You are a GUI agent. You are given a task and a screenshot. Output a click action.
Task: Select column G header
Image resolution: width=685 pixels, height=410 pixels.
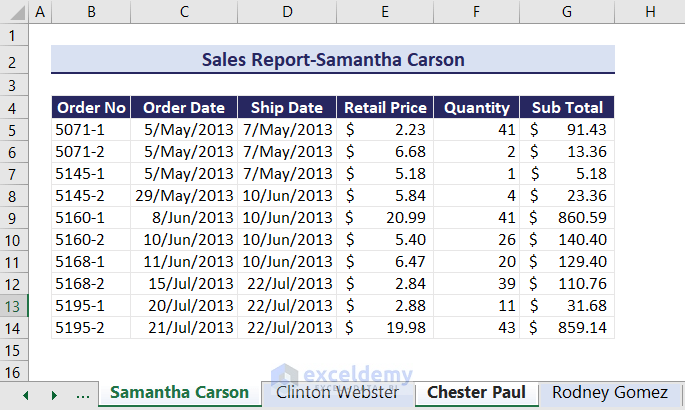pyautogui.click(x=567, y=12)
